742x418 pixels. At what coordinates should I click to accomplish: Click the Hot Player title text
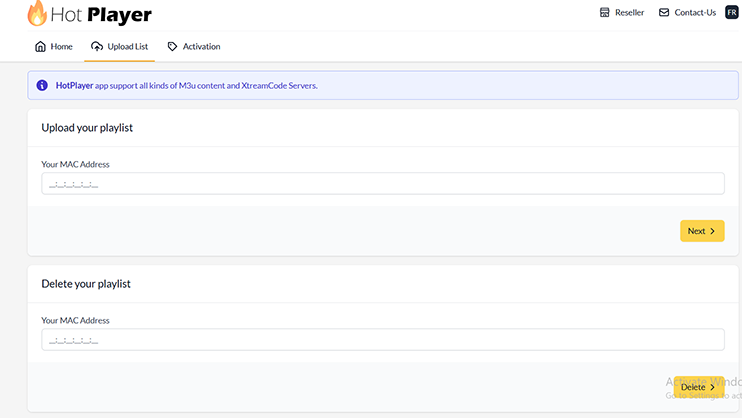point(101,15)
